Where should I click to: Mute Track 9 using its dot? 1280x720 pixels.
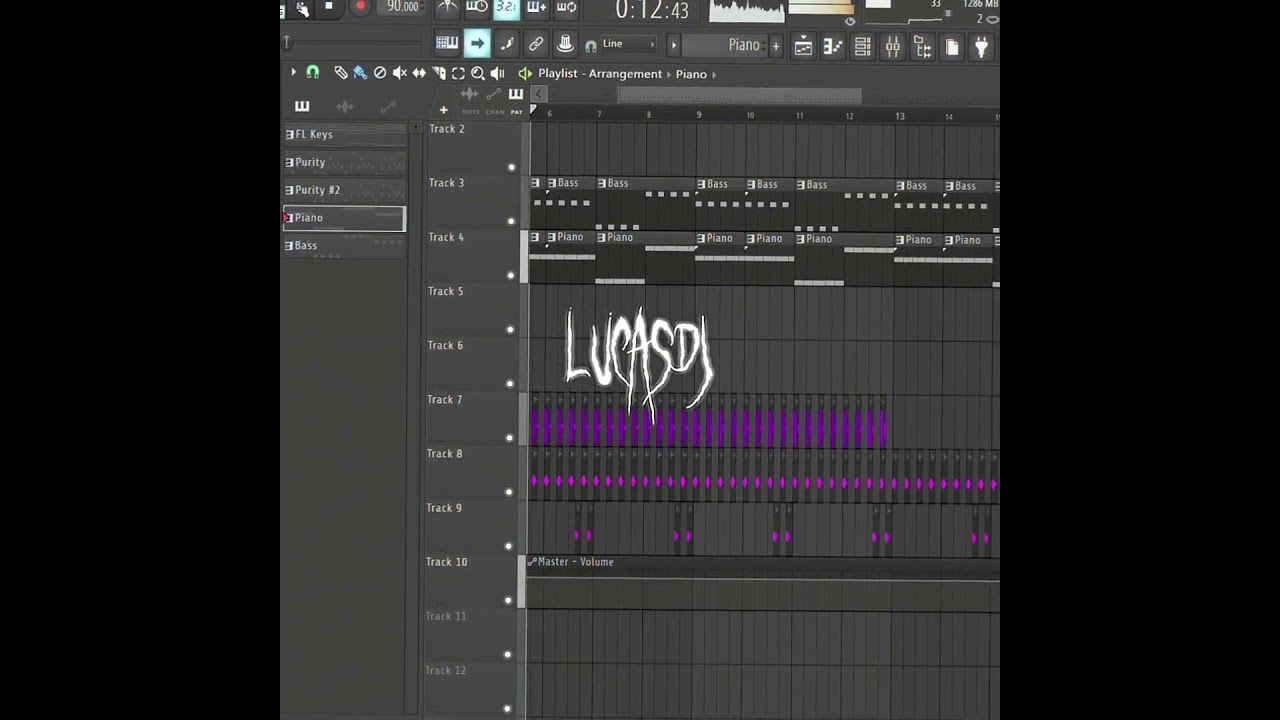(511, 547)
